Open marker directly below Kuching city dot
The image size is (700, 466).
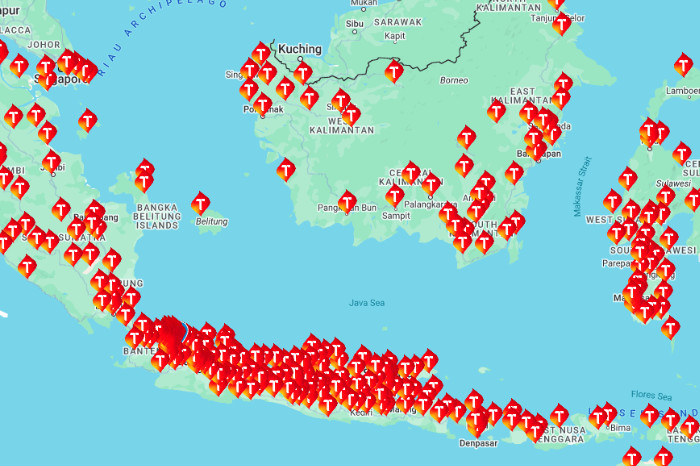(x=303, y=73)
